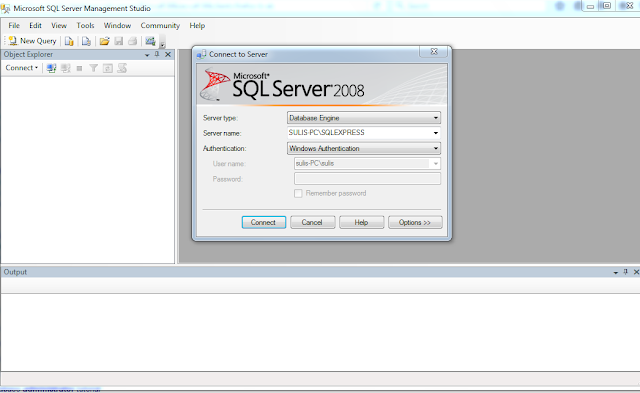Image resolution: width=640 pixels, height=393 pixels.
Task: Toggle Object Explorer auto-hide pin
Action: point(157,54)
